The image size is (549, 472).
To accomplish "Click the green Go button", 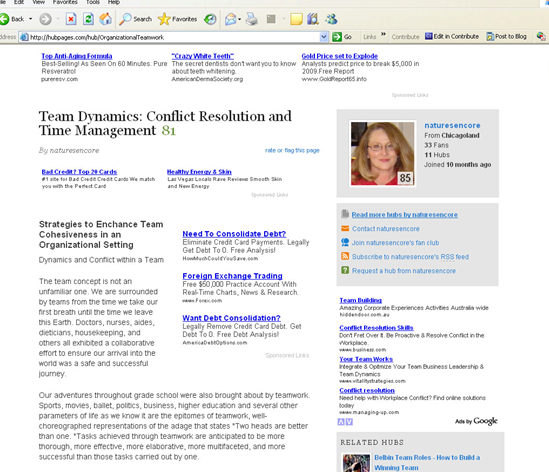I will coord(342,37).
